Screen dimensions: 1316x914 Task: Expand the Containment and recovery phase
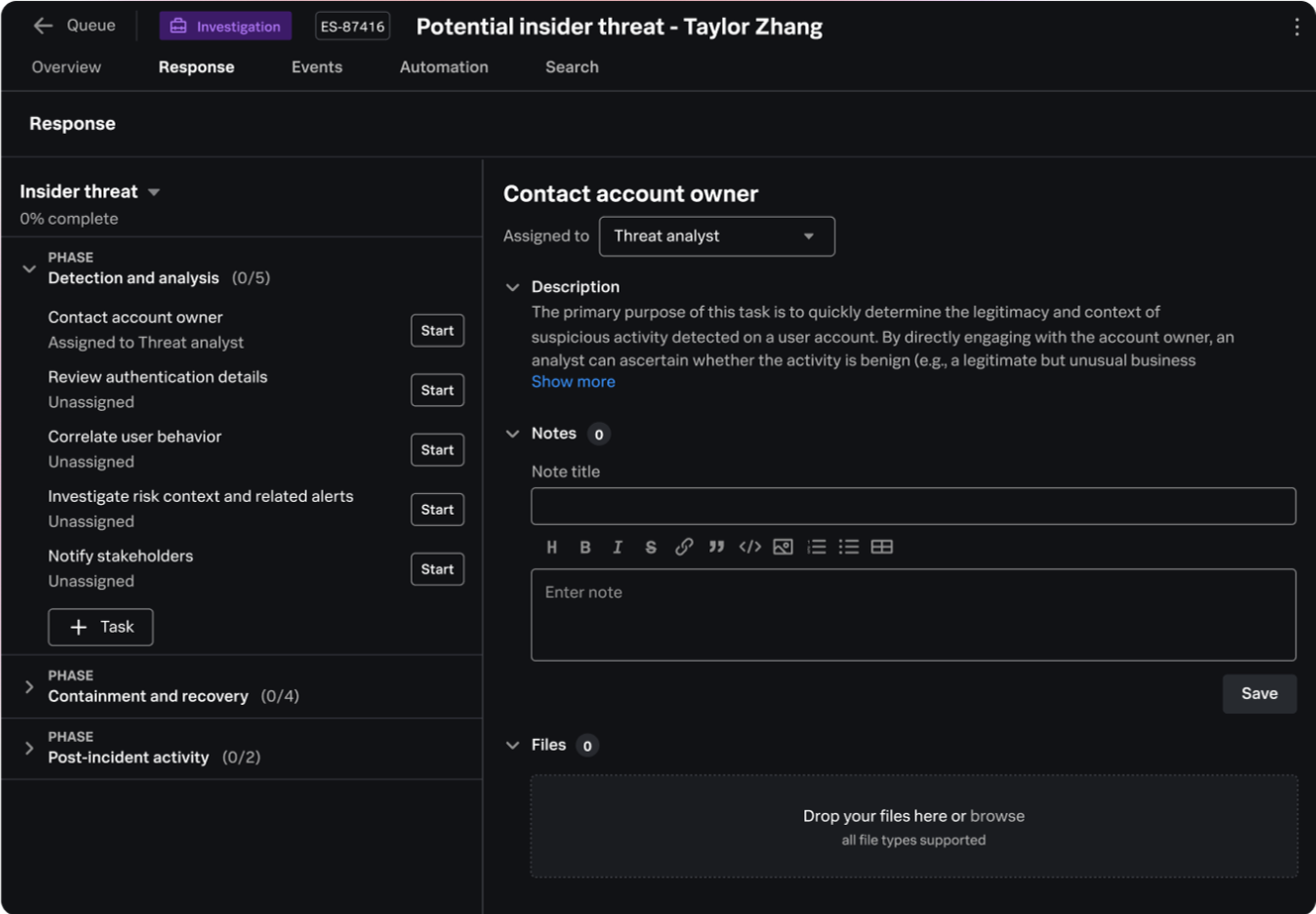pyautogui.click(x=30, y=686)
